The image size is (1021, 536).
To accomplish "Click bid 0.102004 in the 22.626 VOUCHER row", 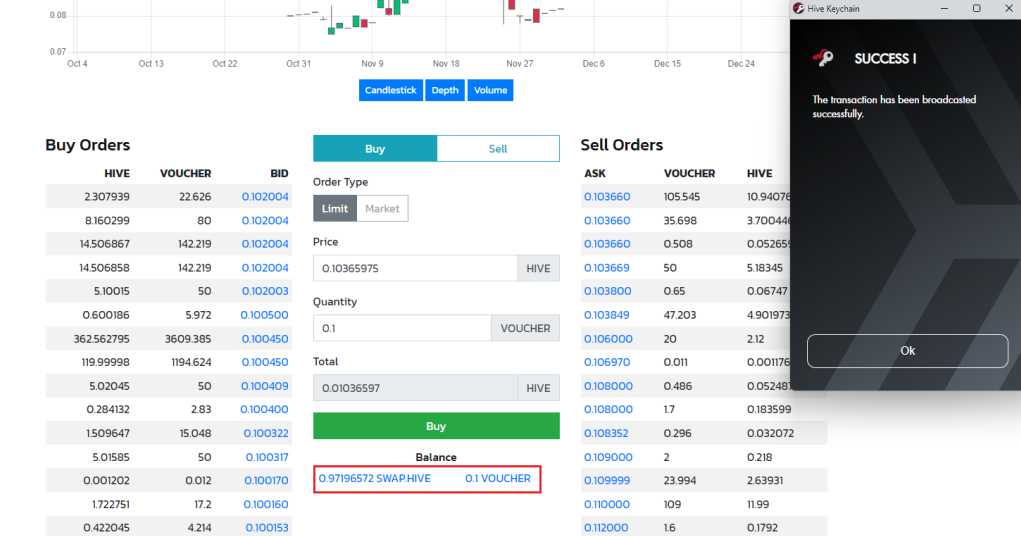I will coord(265,197).
